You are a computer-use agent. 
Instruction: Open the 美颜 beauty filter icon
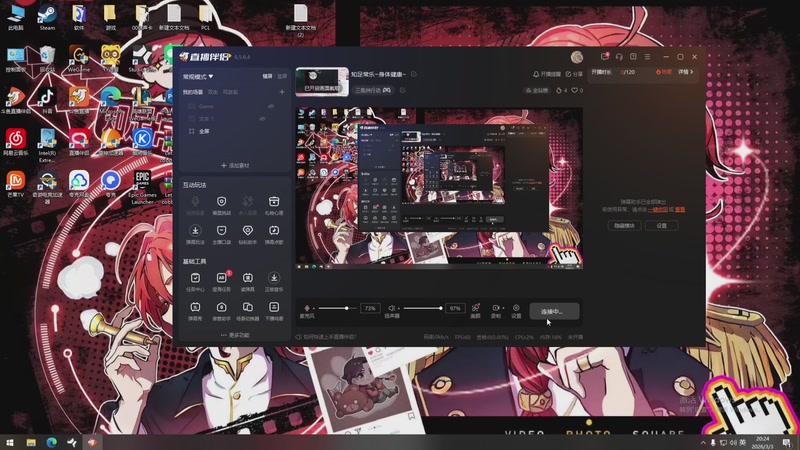point(476,310)
